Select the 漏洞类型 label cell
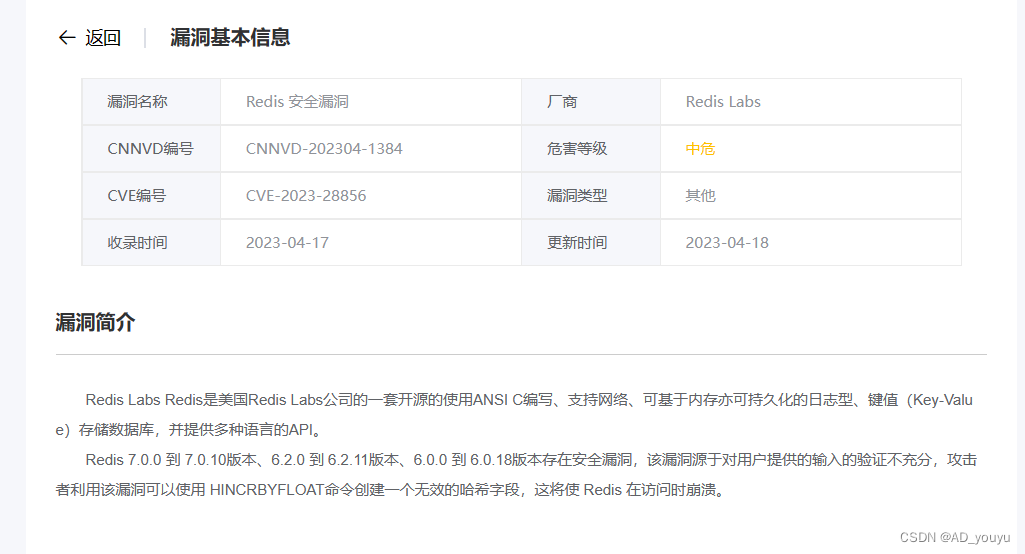This screenshot has height=554, width=1025. point(591,196)
